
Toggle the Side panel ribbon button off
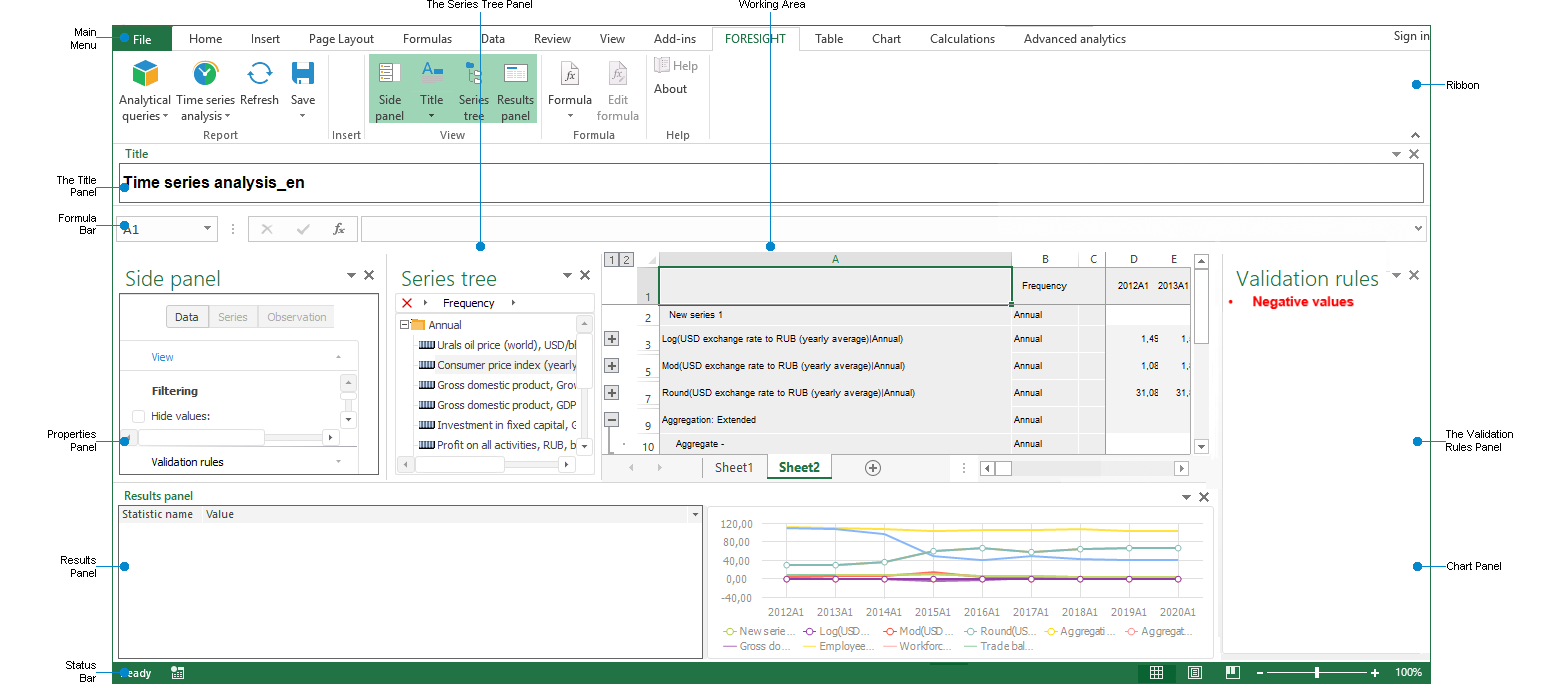click(389, 88)
